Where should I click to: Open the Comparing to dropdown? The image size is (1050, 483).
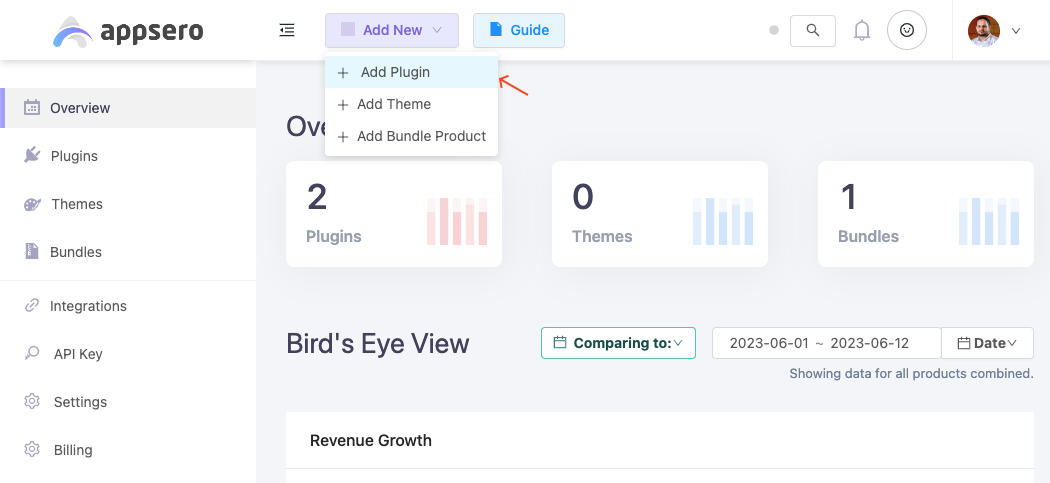(x=618, y=343)
